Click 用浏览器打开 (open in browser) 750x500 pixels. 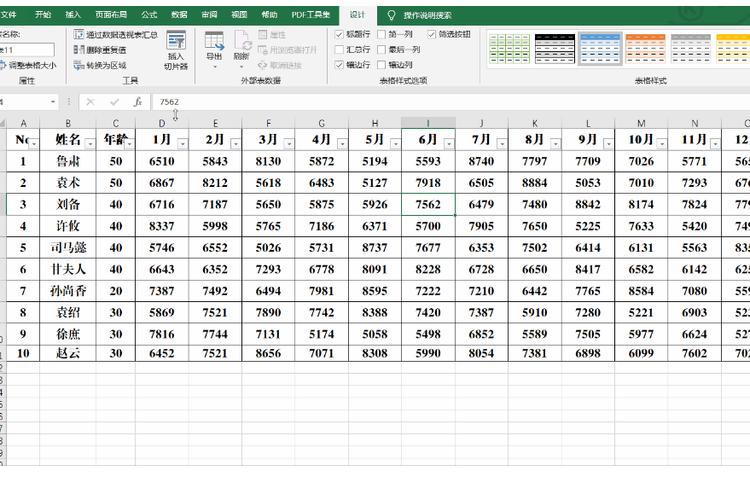tap(287, 50)
